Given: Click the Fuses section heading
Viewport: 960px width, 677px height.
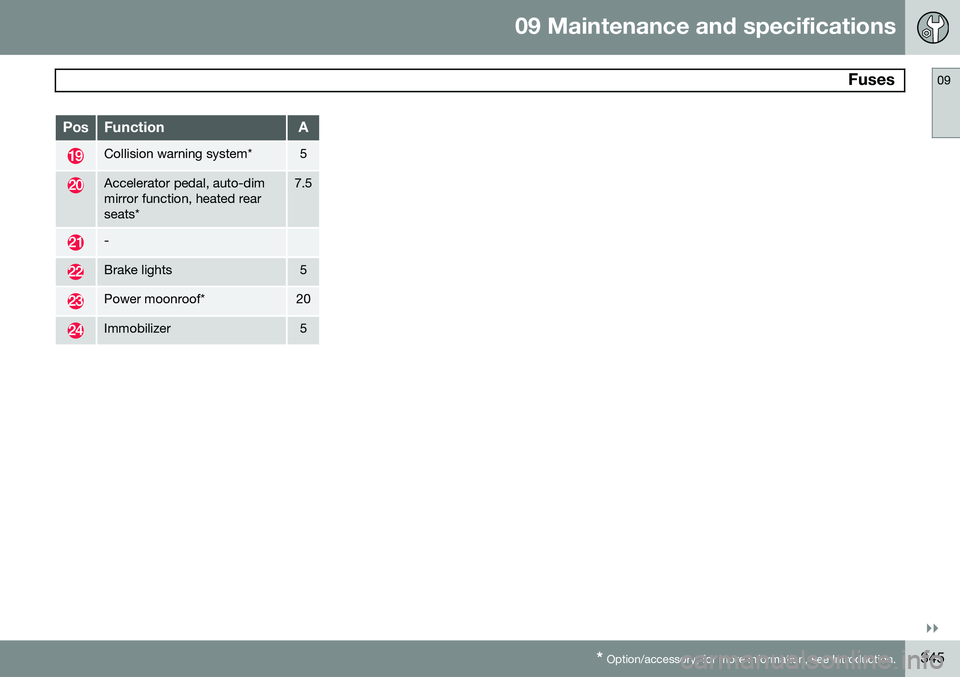Looking at the screenshot, I should pyautogui.click(x=871, y=80).
